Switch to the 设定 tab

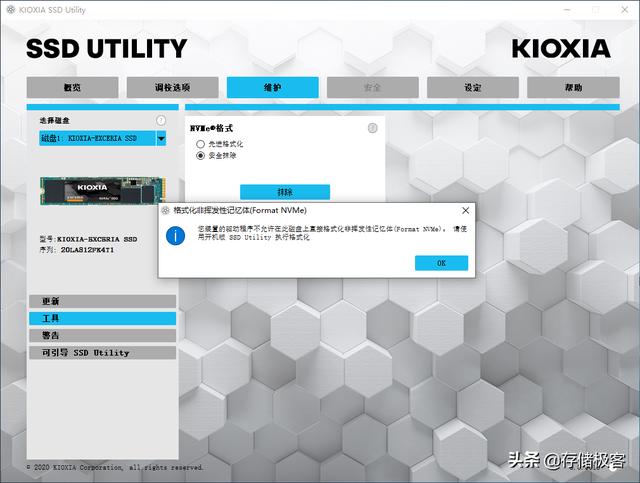[473, 87]
